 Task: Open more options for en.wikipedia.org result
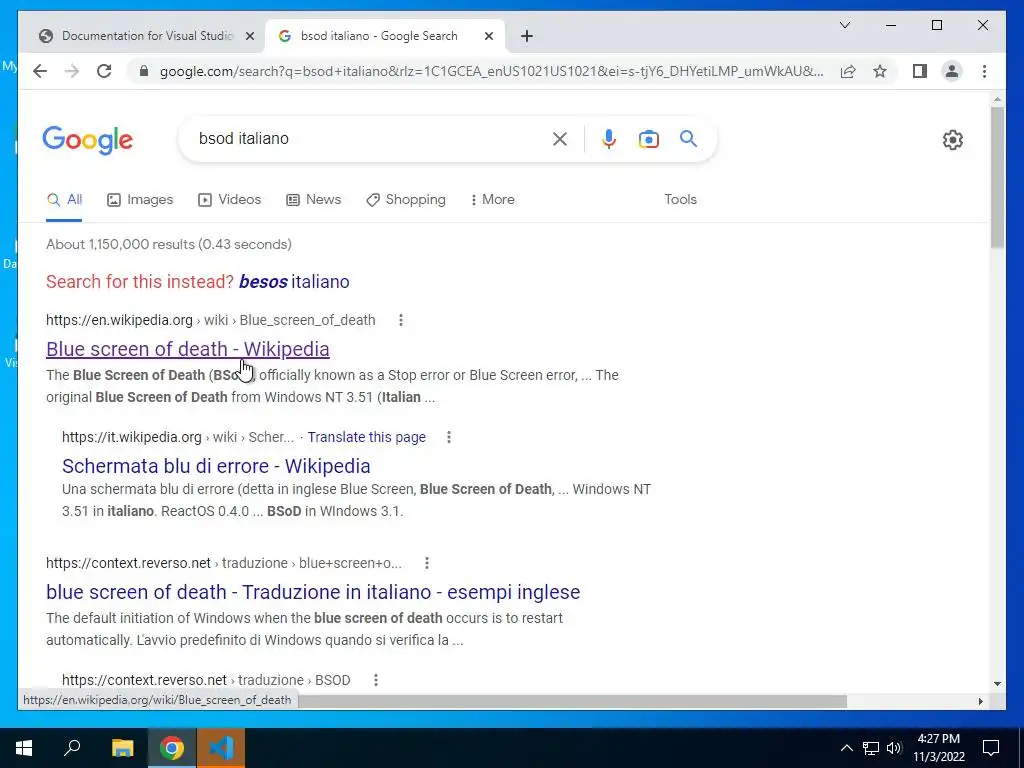pos(401,320)
